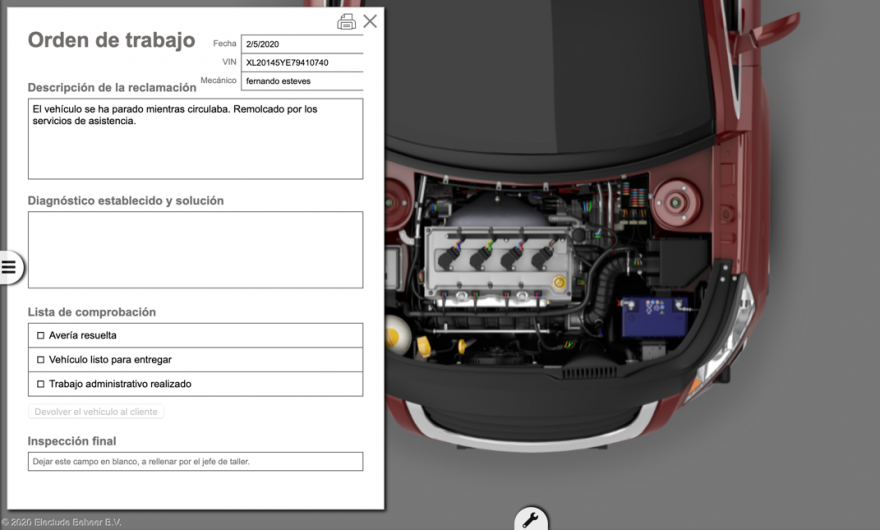The image size is (880, 530).
Task: Check the Avería resuelta checkbox
Action: (x=41, y=336)
